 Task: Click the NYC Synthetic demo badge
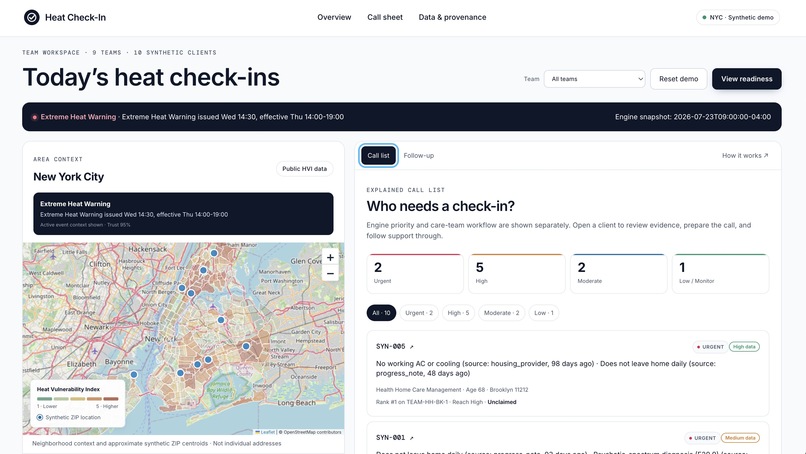pyautogui.click(x=738, y=17)
